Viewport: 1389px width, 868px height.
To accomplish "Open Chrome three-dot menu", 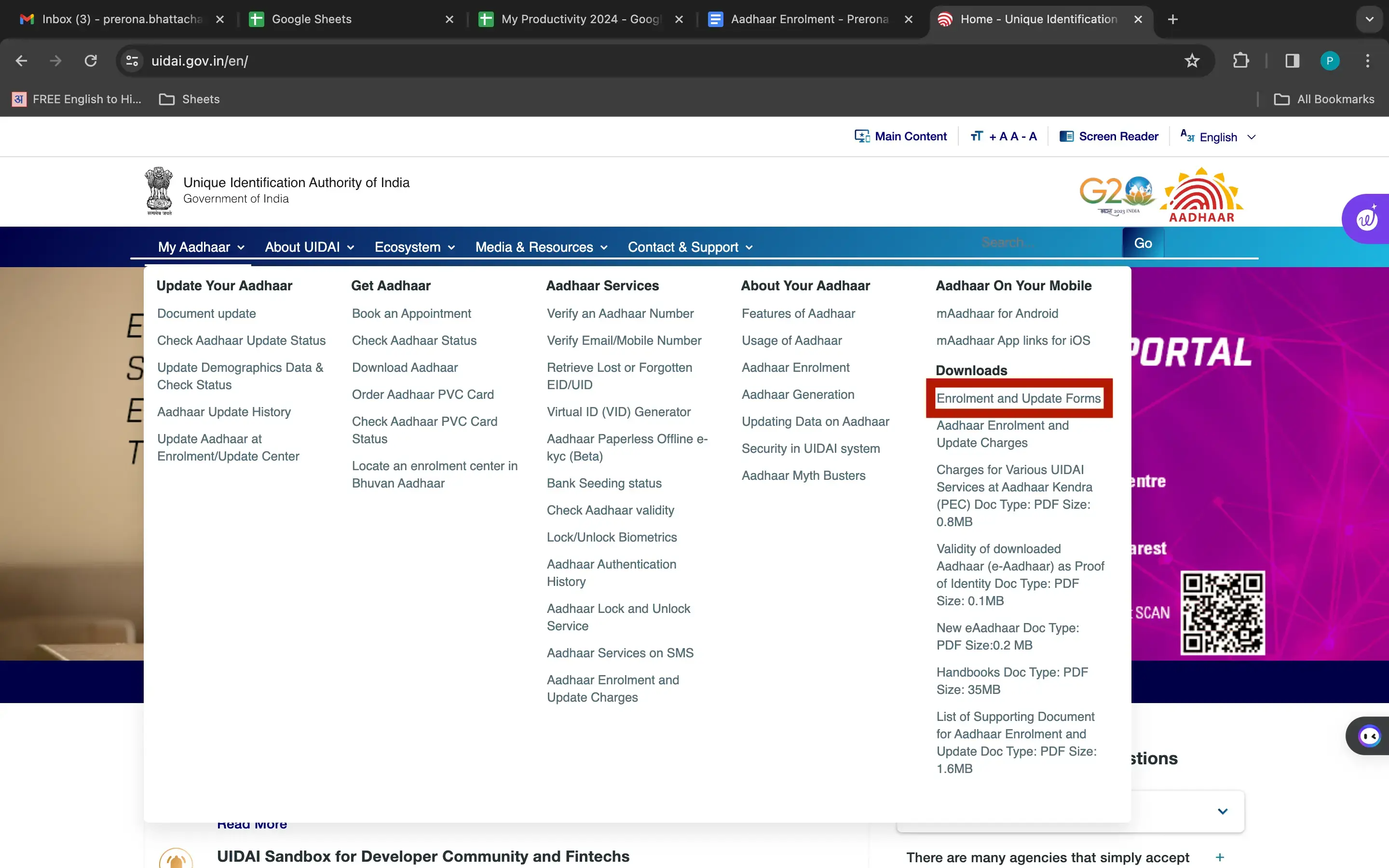I will [1367, 61].
